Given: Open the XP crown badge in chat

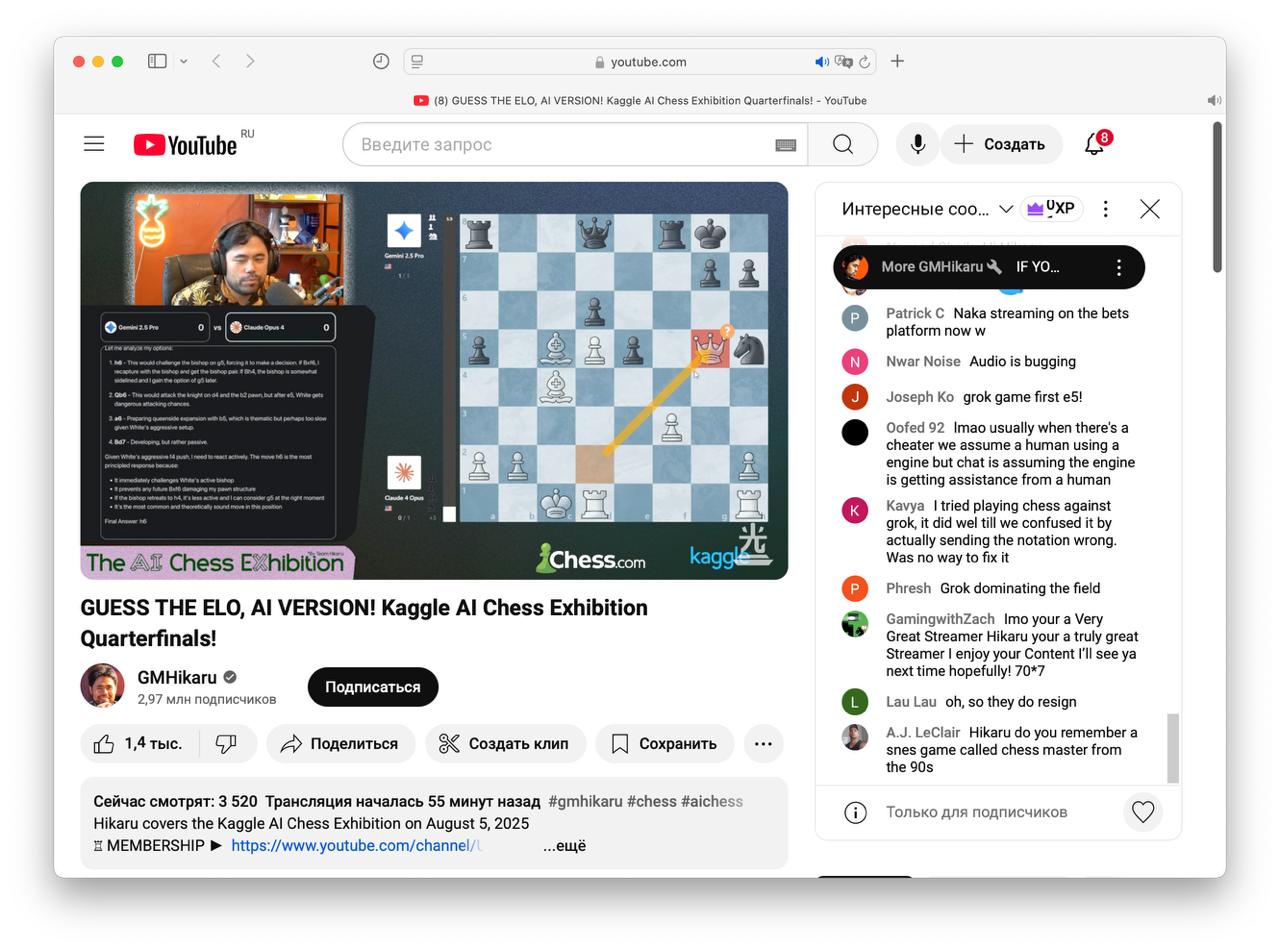Looking at the screenshot, I should [1052, 209].
